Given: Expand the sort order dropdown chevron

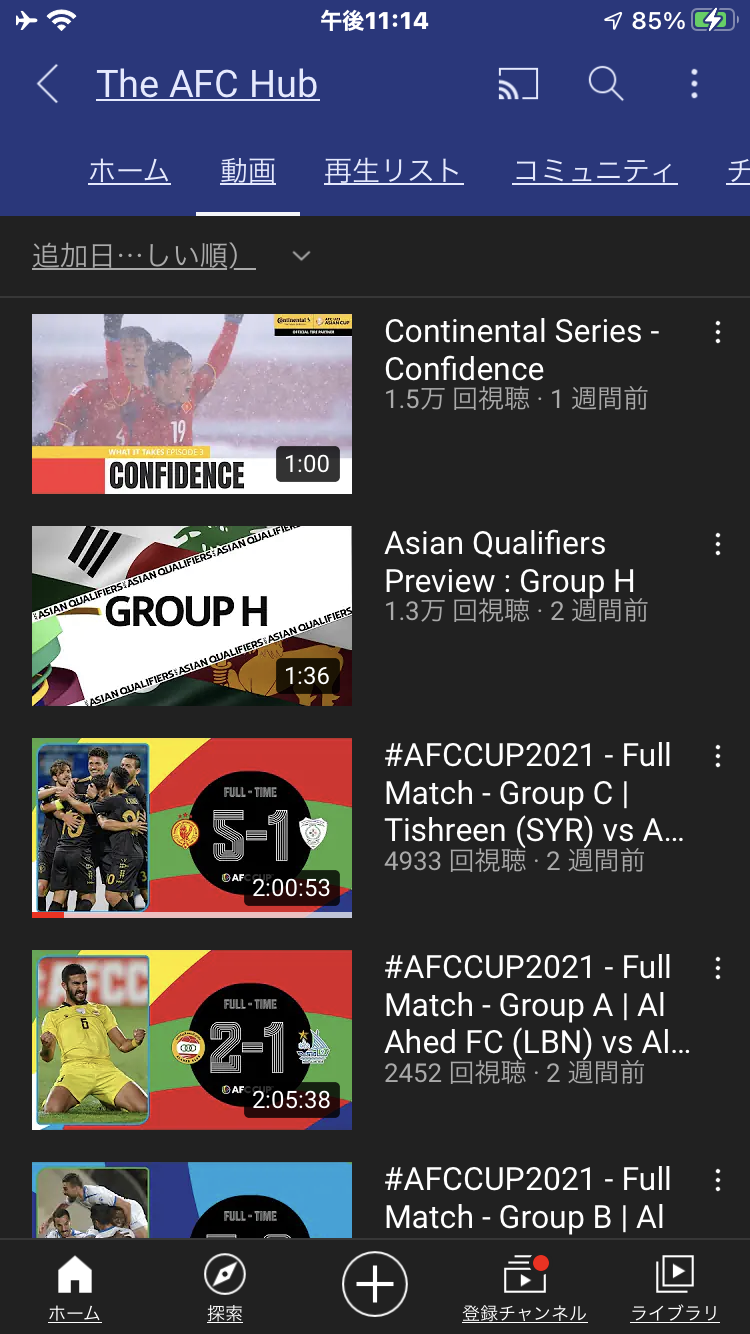Looking at the screenshot, I should tap(301, 257).
